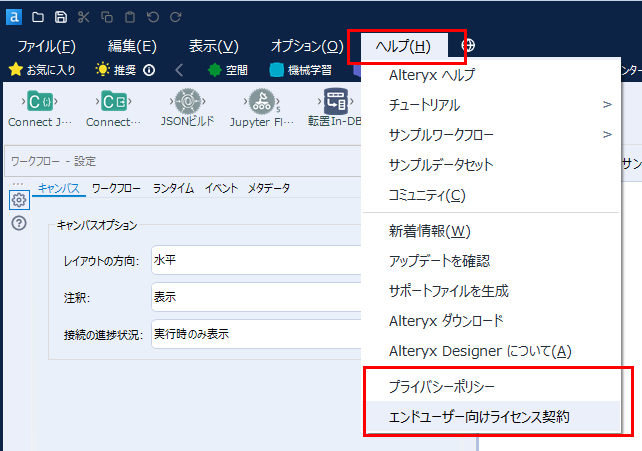The width and height of the screenshot is (642, 451).
Task: Click the help question mark icon
Action: (18, 223)
